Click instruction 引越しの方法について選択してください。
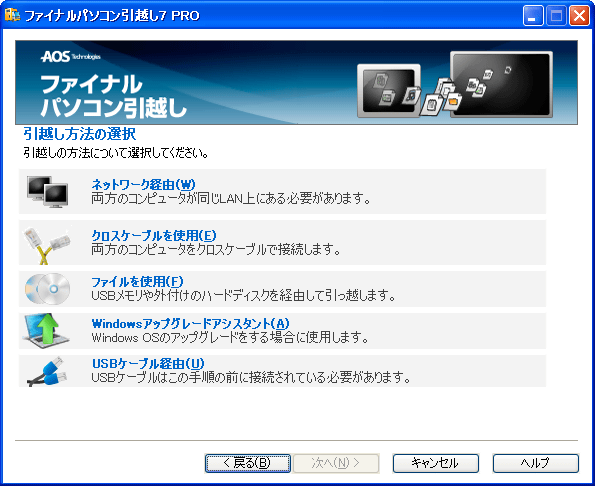This screenshot has height=486, width=595. click(x=116, y=153)
